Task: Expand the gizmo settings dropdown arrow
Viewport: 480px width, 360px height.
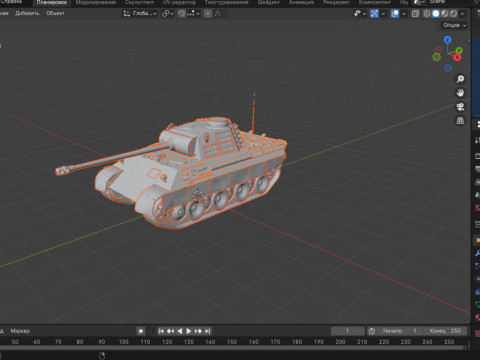Action: (383, 14)
